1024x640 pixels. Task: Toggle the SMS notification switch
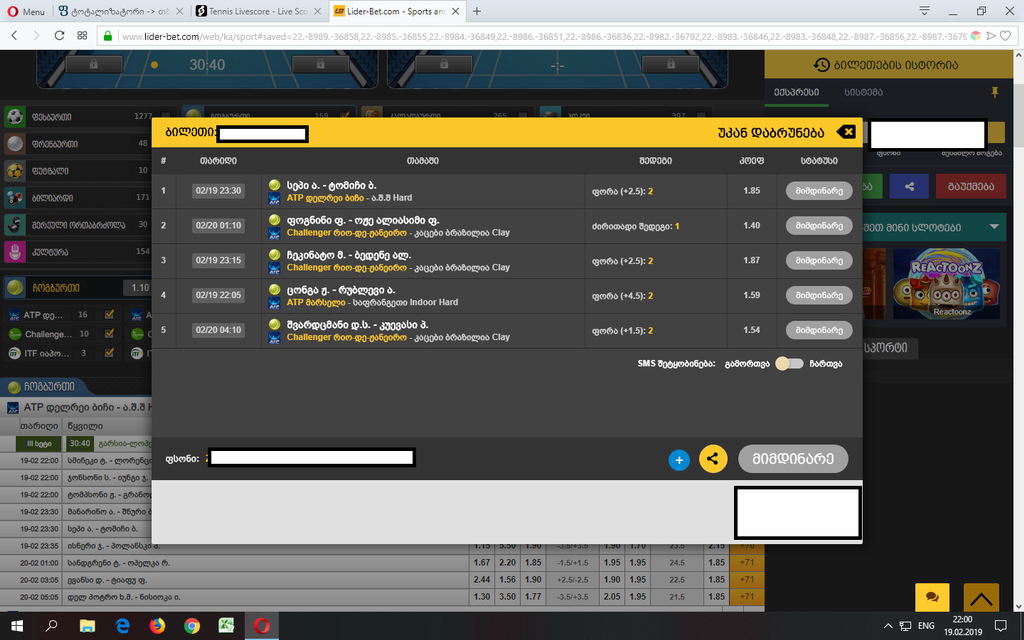790,364
